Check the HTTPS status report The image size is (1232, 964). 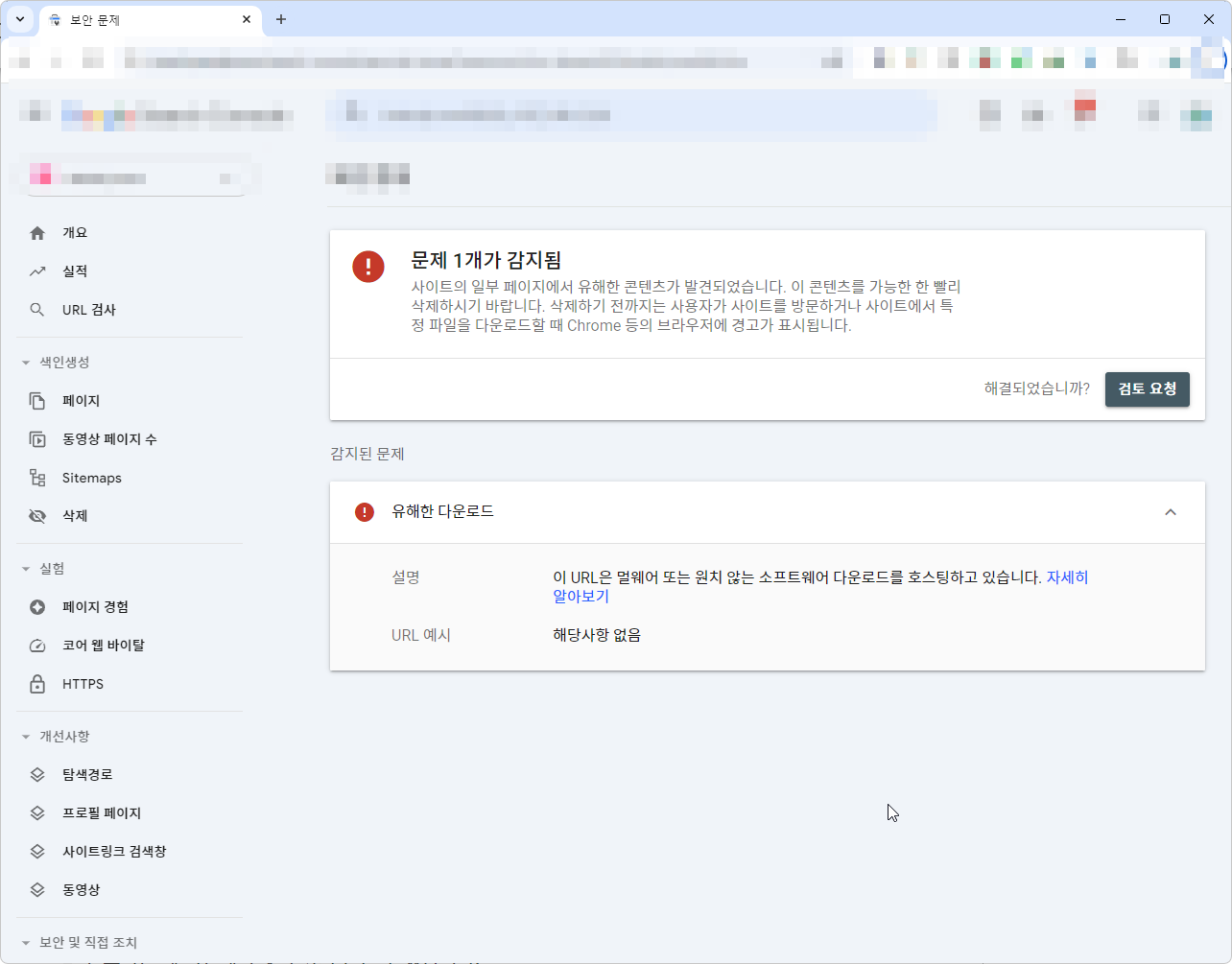tap(82, 683)
